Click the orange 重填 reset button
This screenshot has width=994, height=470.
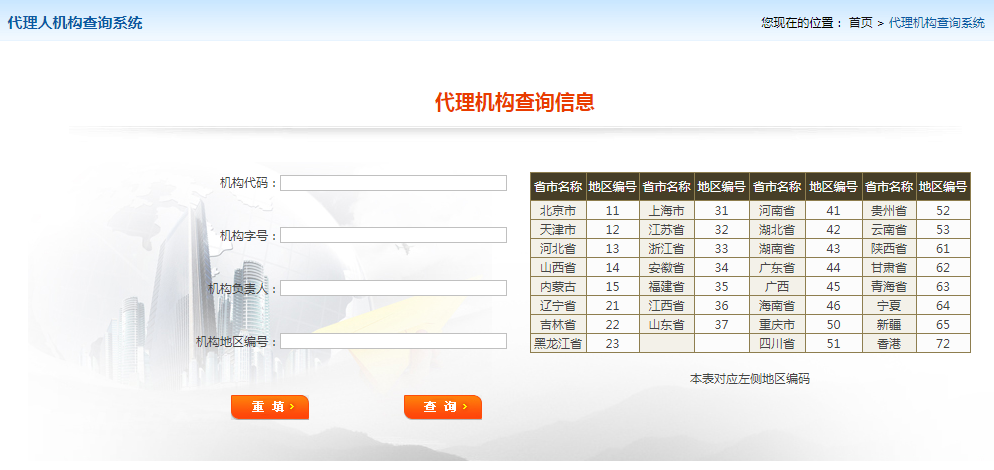tap(270, 407)
